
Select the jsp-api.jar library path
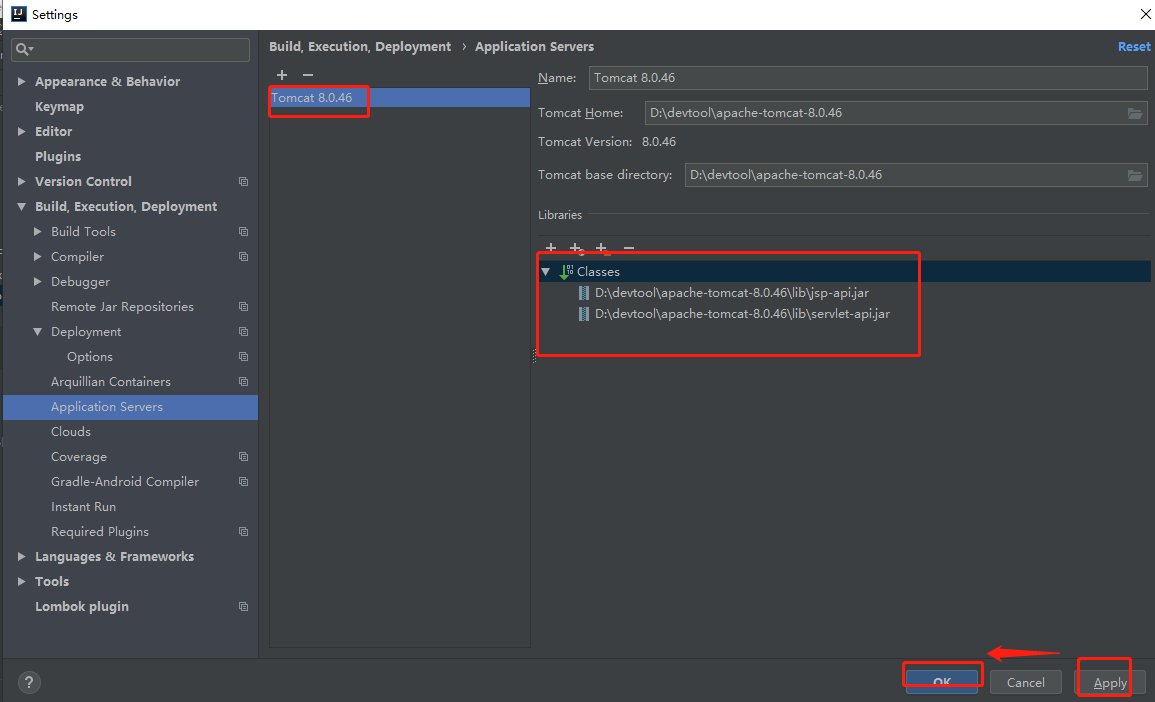point(731,293)
